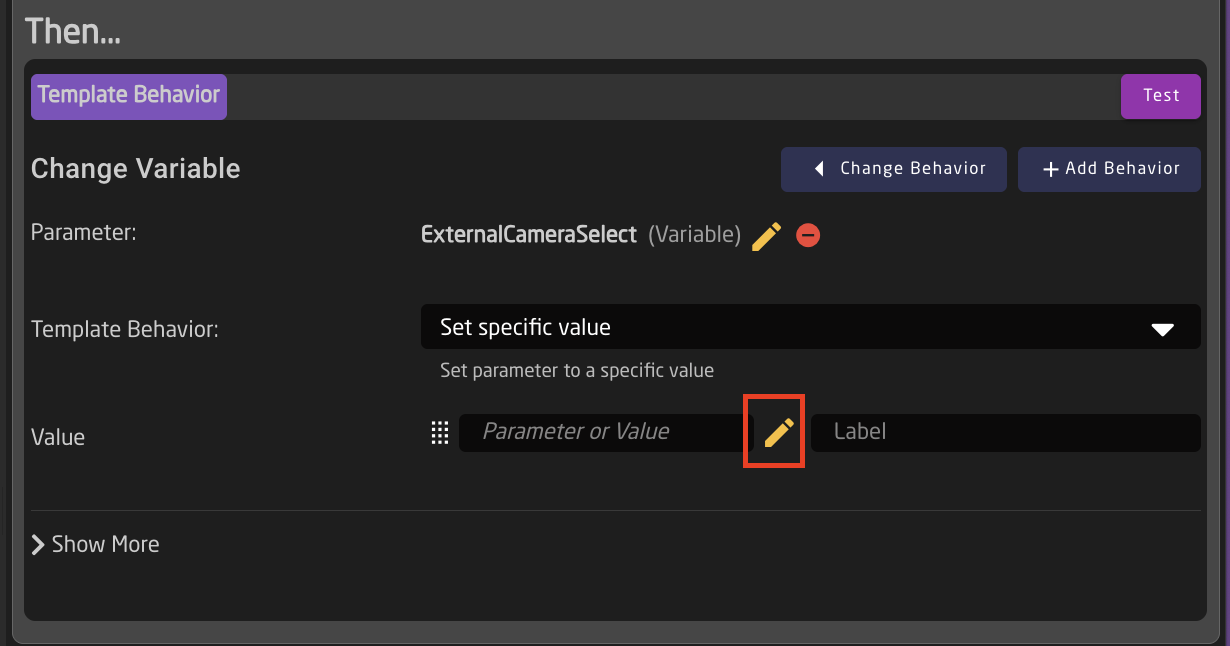Expand the Show More section
The width and height of the screenshot is (1230, 646).
coord(105,545)
